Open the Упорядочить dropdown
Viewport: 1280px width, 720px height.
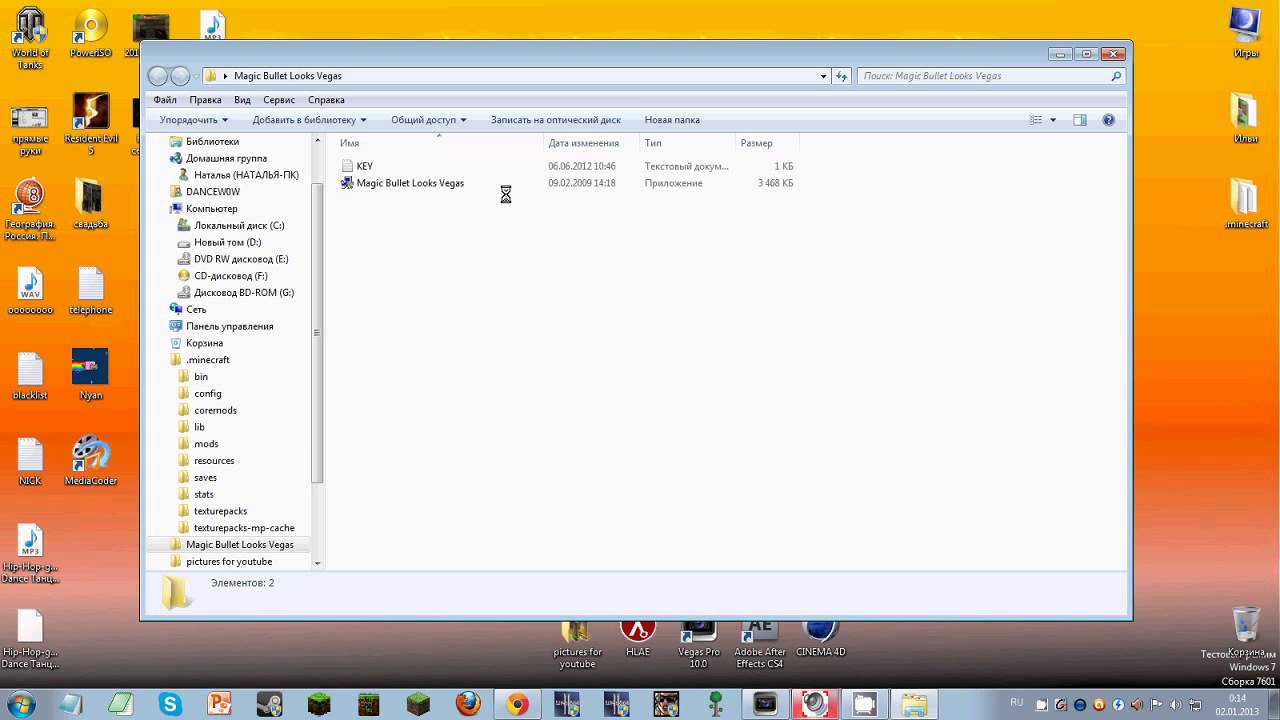(193, 120)
